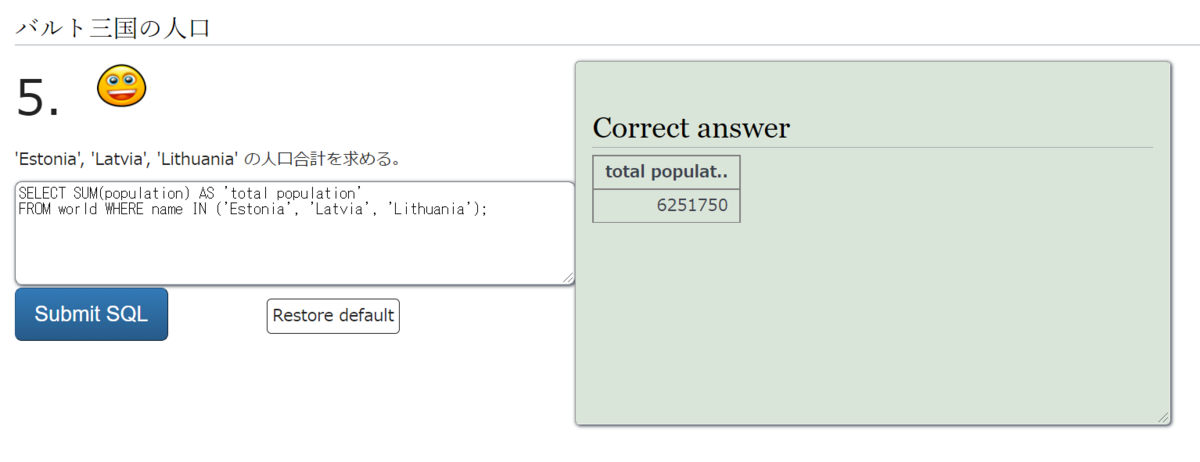Click 'Lithuania' in the question description

[x=197, y=159]
